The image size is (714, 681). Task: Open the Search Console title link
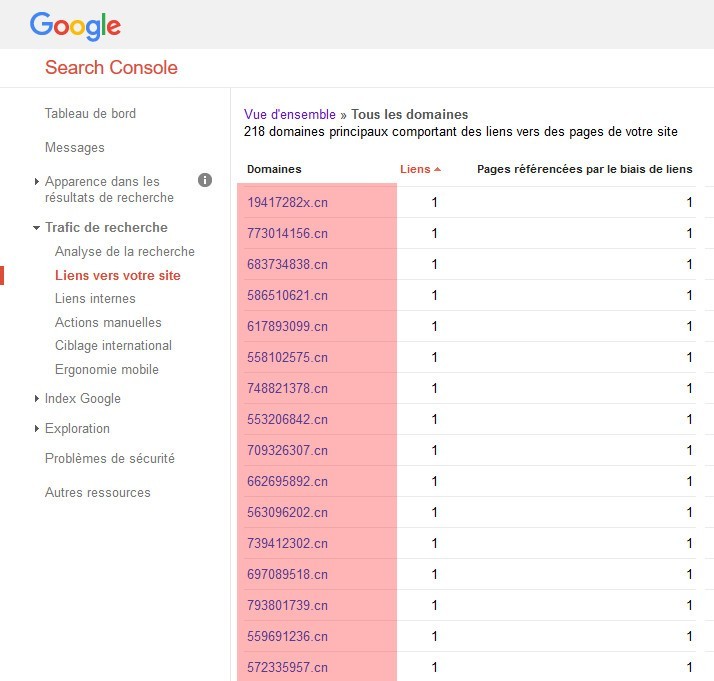click(111, 67)
